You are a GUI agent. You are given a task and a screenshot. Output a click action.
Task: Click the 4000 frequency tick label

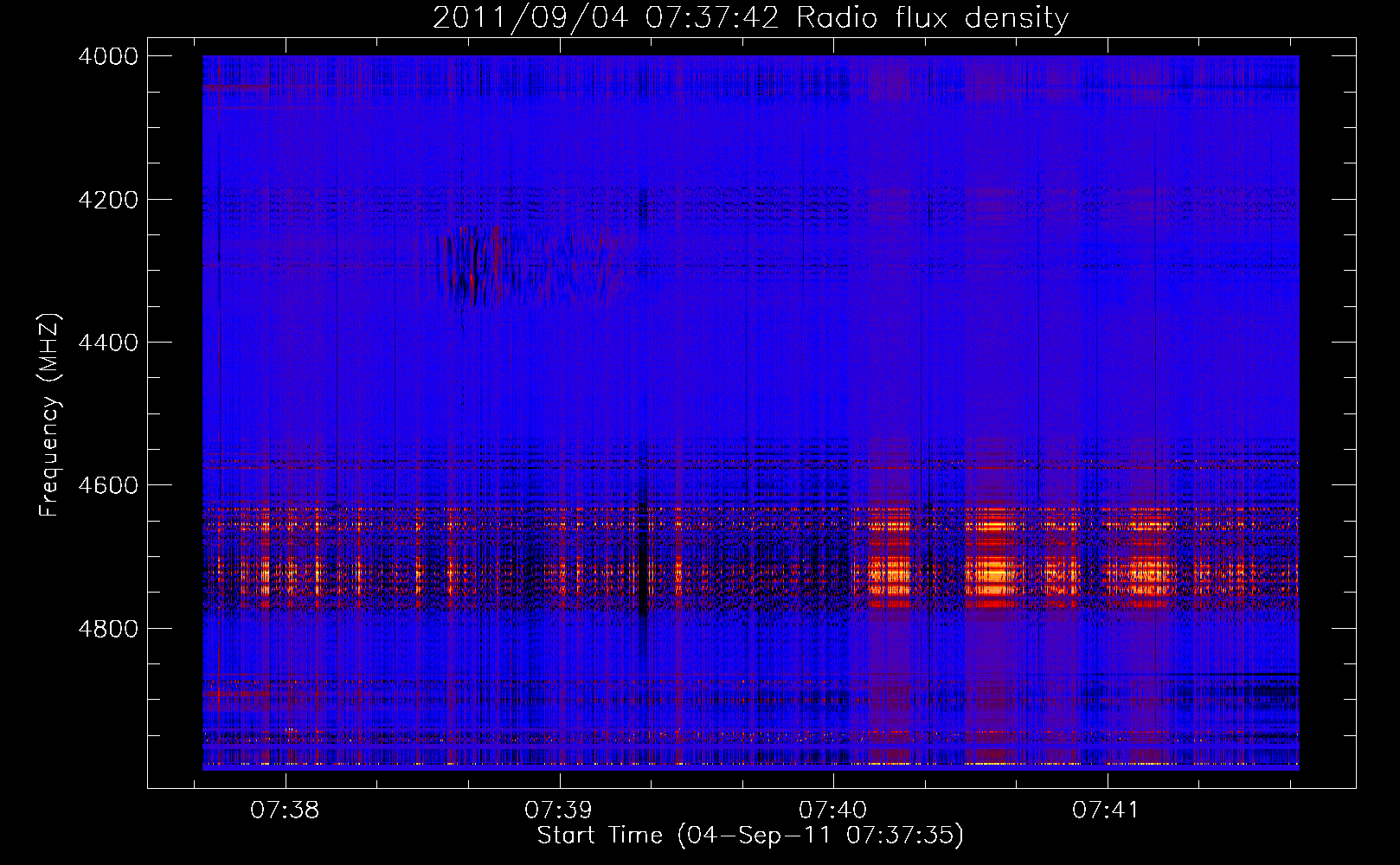108,56
